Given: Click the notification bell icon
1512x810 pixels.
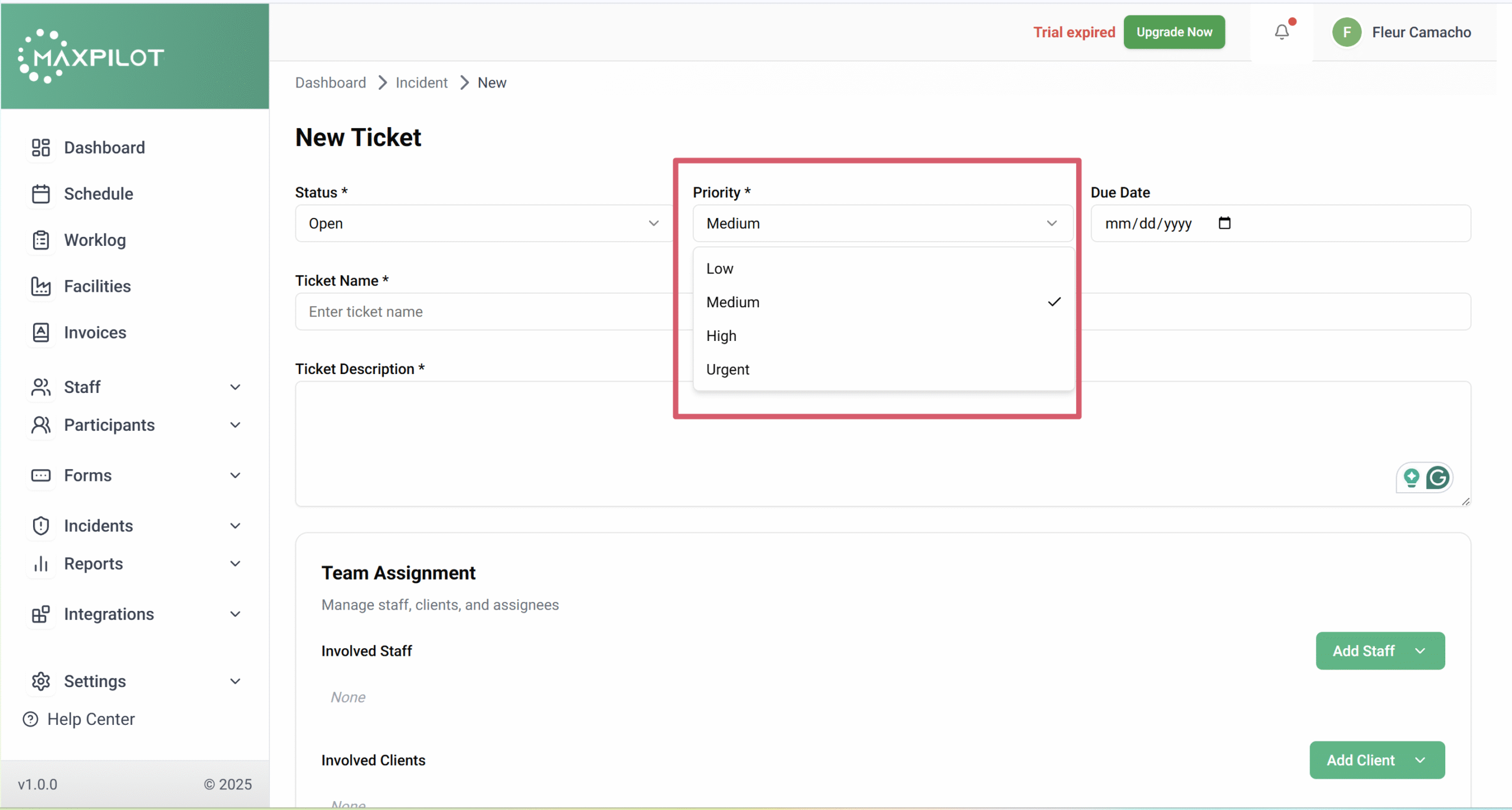Looking at the screenshot, I should (x=1281, y=32).
